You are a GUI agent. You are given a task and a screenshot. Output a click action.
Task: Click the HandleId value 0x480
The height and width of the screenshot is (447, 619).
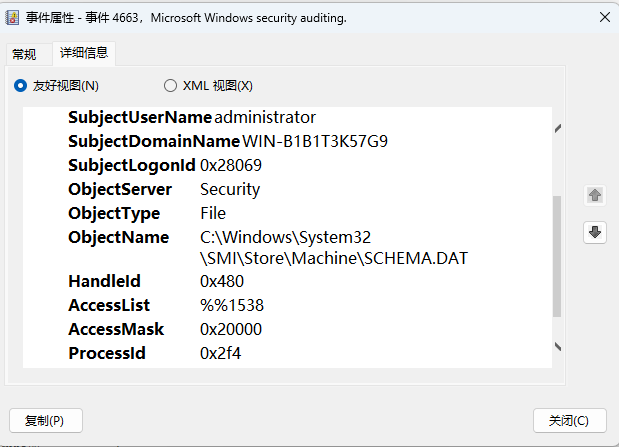coord(222,282)
